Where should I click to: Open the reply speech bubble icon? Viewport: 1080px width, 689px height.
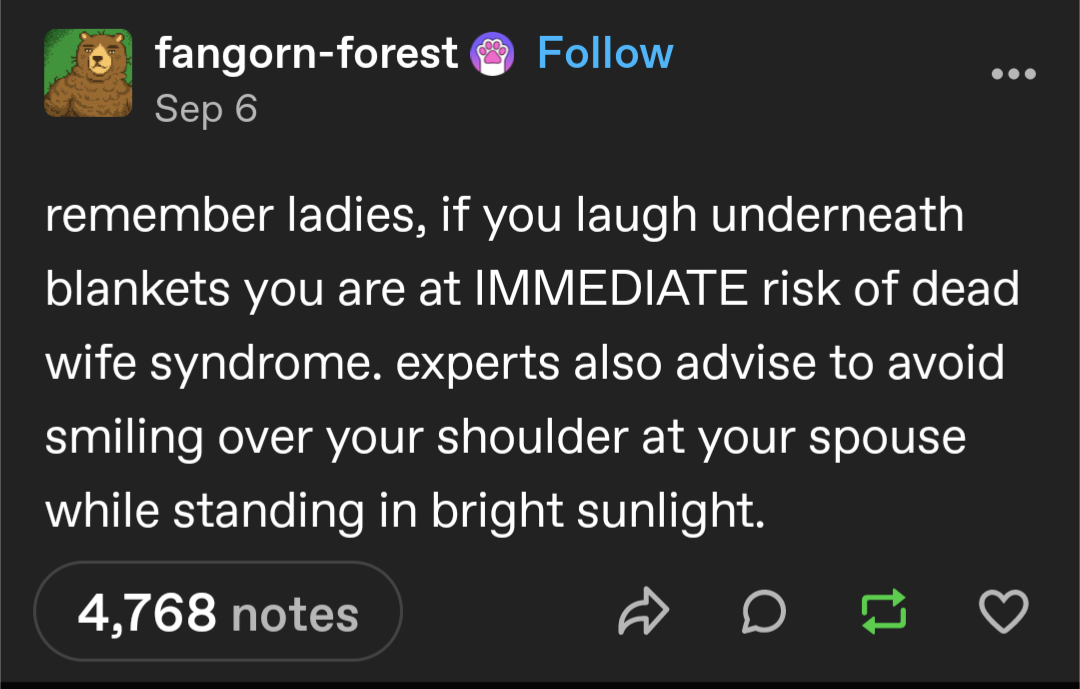(764, 611)
